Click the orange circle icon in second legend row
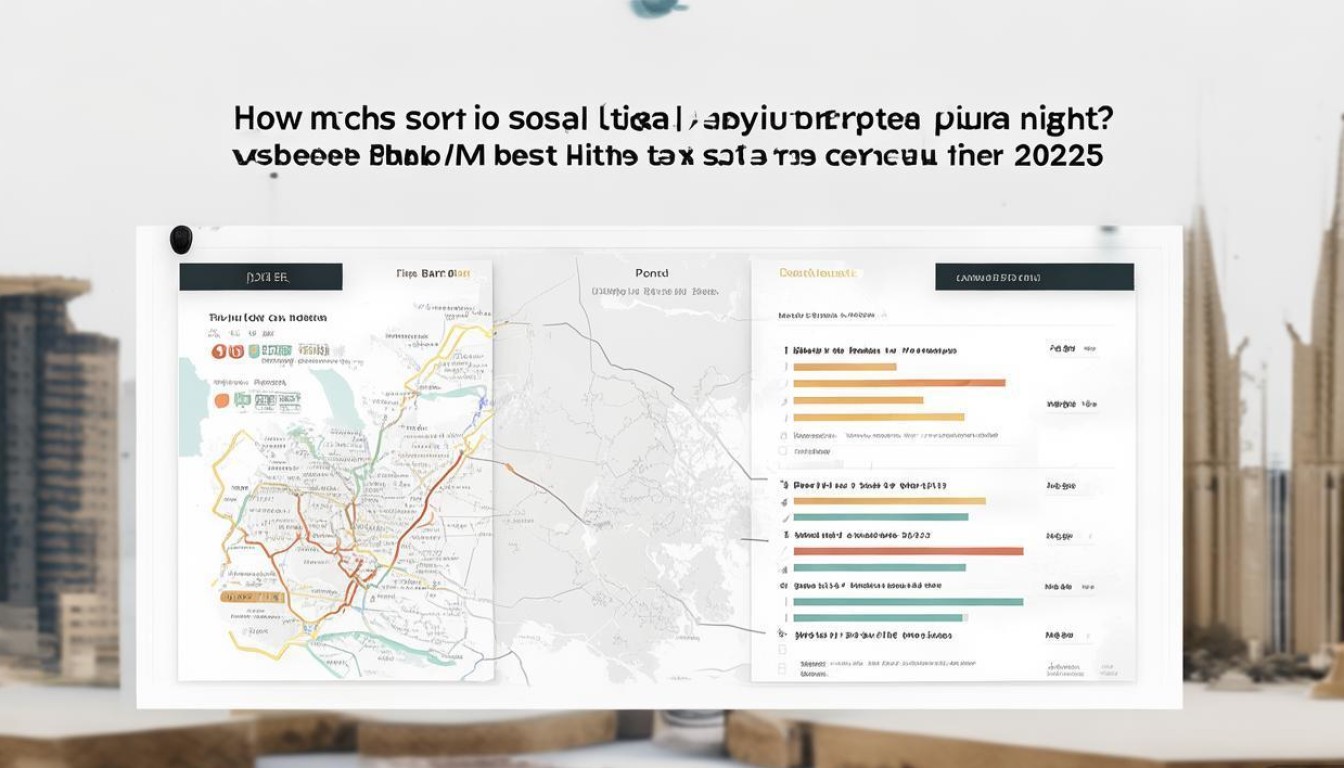 (222, 400)
